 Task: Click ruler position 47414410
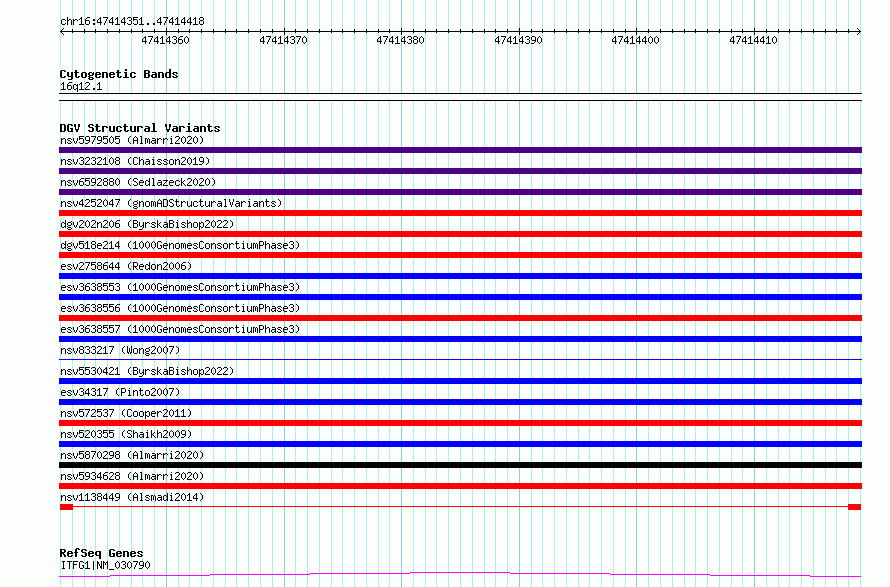[x=753, y=40]
